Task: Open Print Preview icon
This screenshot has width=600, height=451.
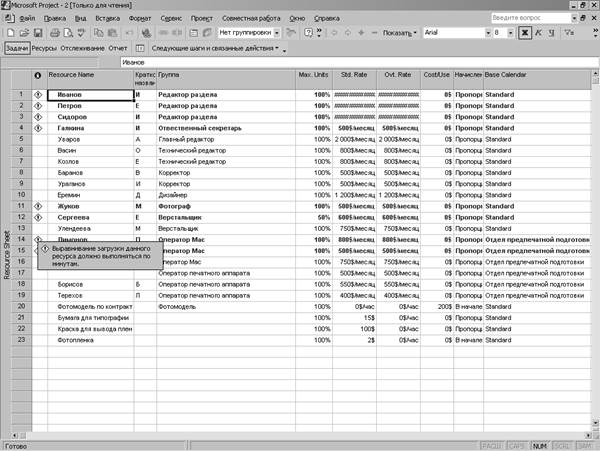Action: pos(68,33)
